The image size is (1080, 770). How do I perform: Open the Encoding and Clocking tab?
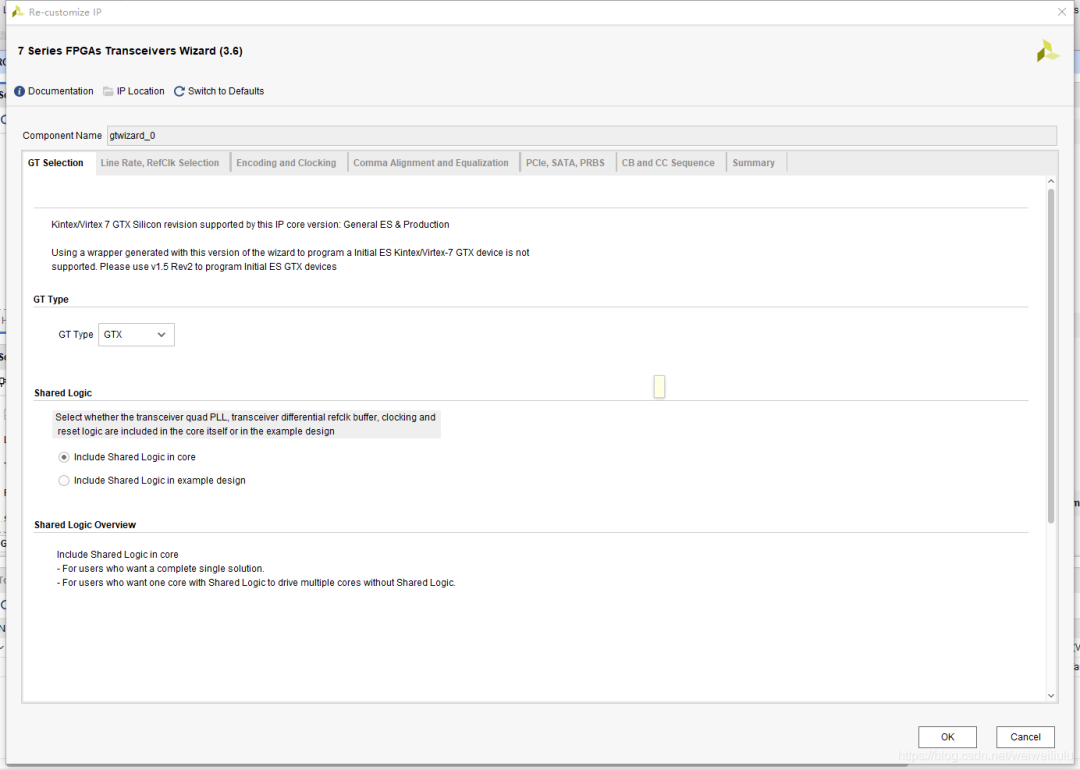286,163
